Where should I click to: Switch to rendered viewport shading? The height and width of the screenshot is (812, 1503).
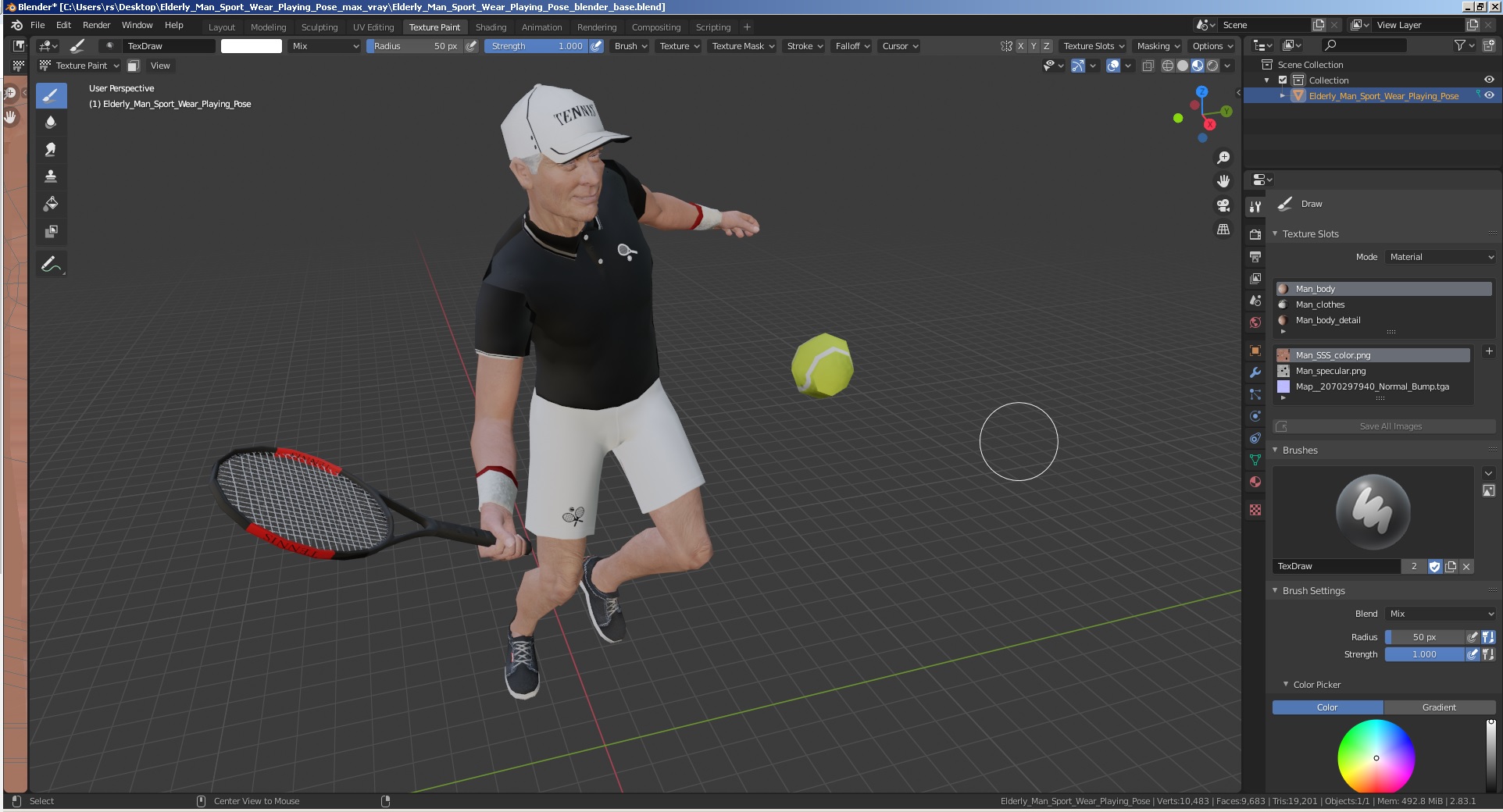pos(1212,66)
